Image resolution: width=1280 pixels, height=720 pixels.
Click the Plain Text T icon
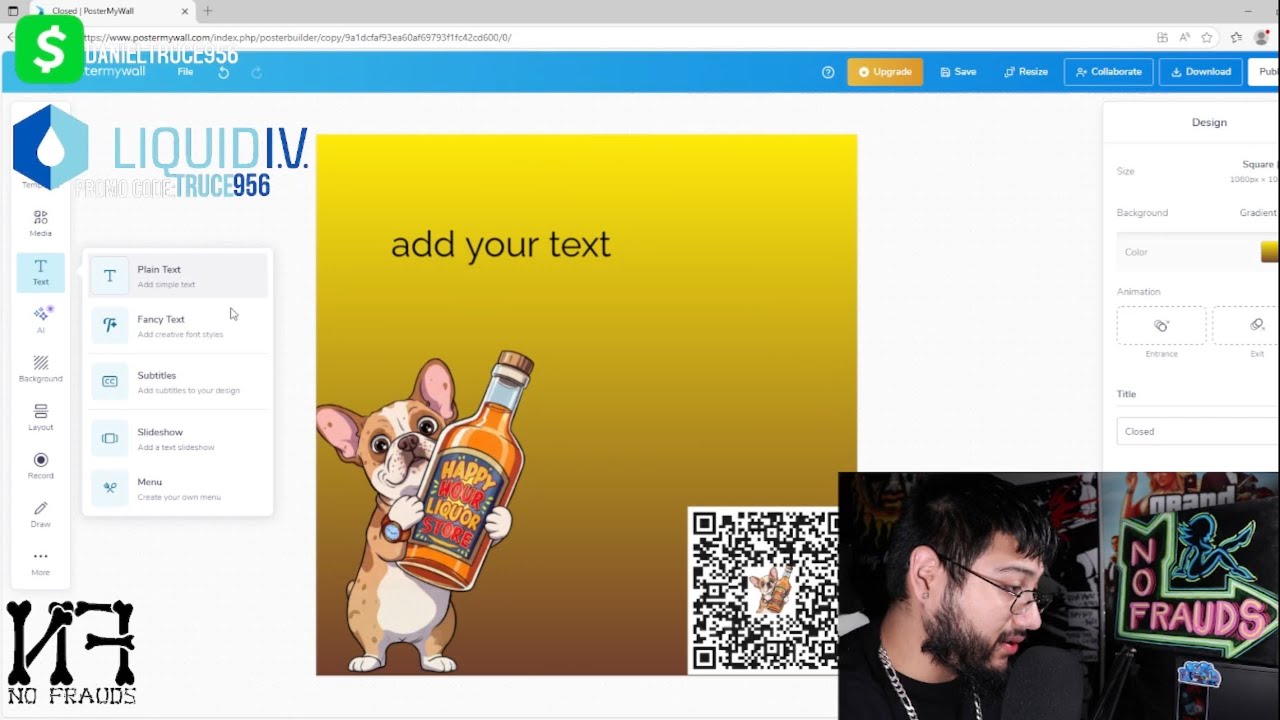coord(110,276)
